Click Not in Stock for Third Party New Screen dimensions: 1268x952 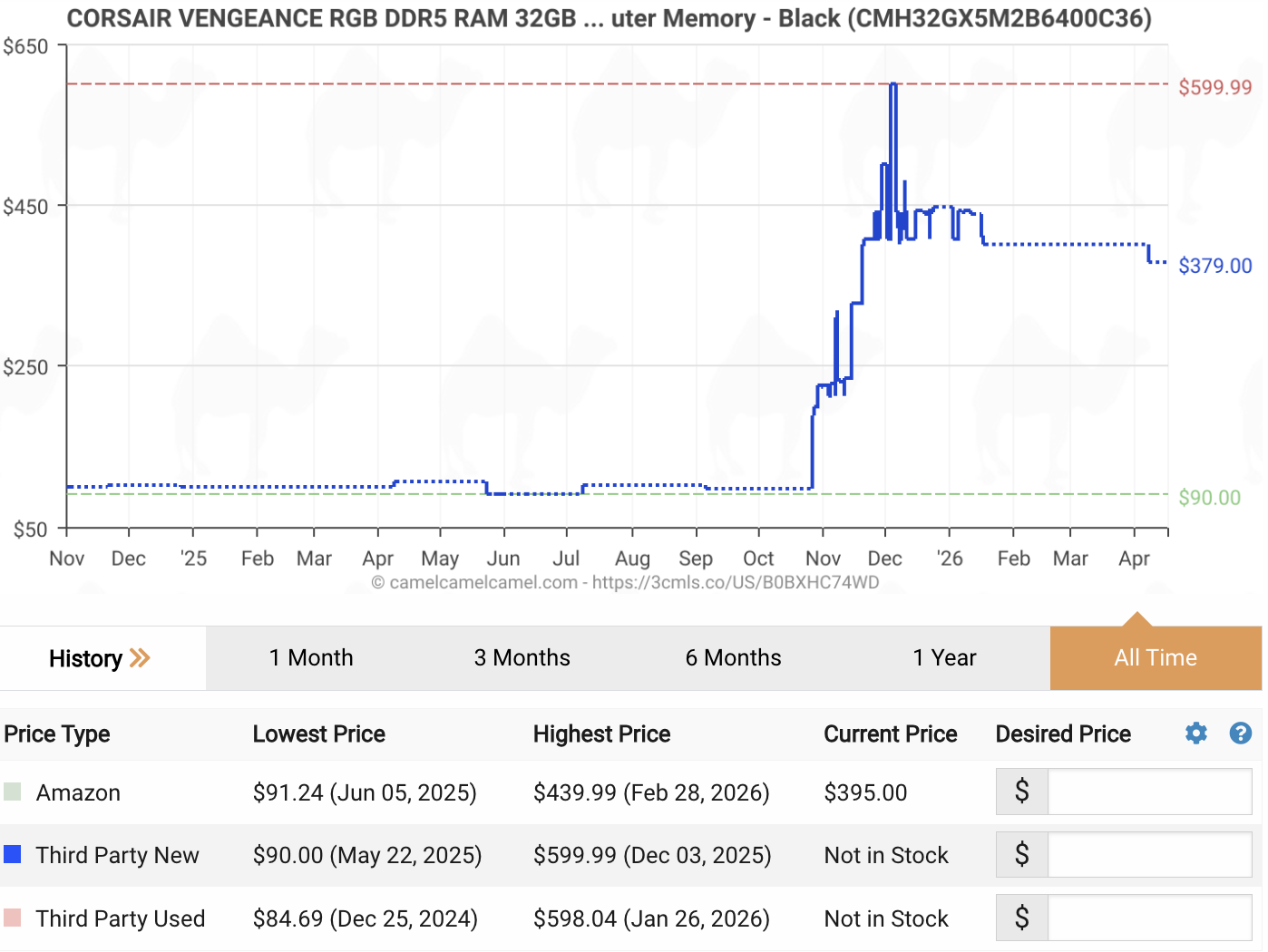[x=886, y=855]
